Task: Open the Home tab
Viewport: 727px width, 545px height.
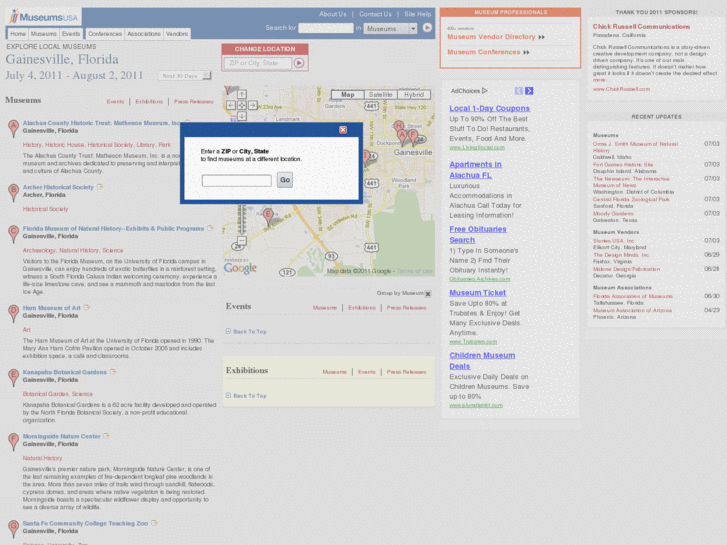Action: 18,33
